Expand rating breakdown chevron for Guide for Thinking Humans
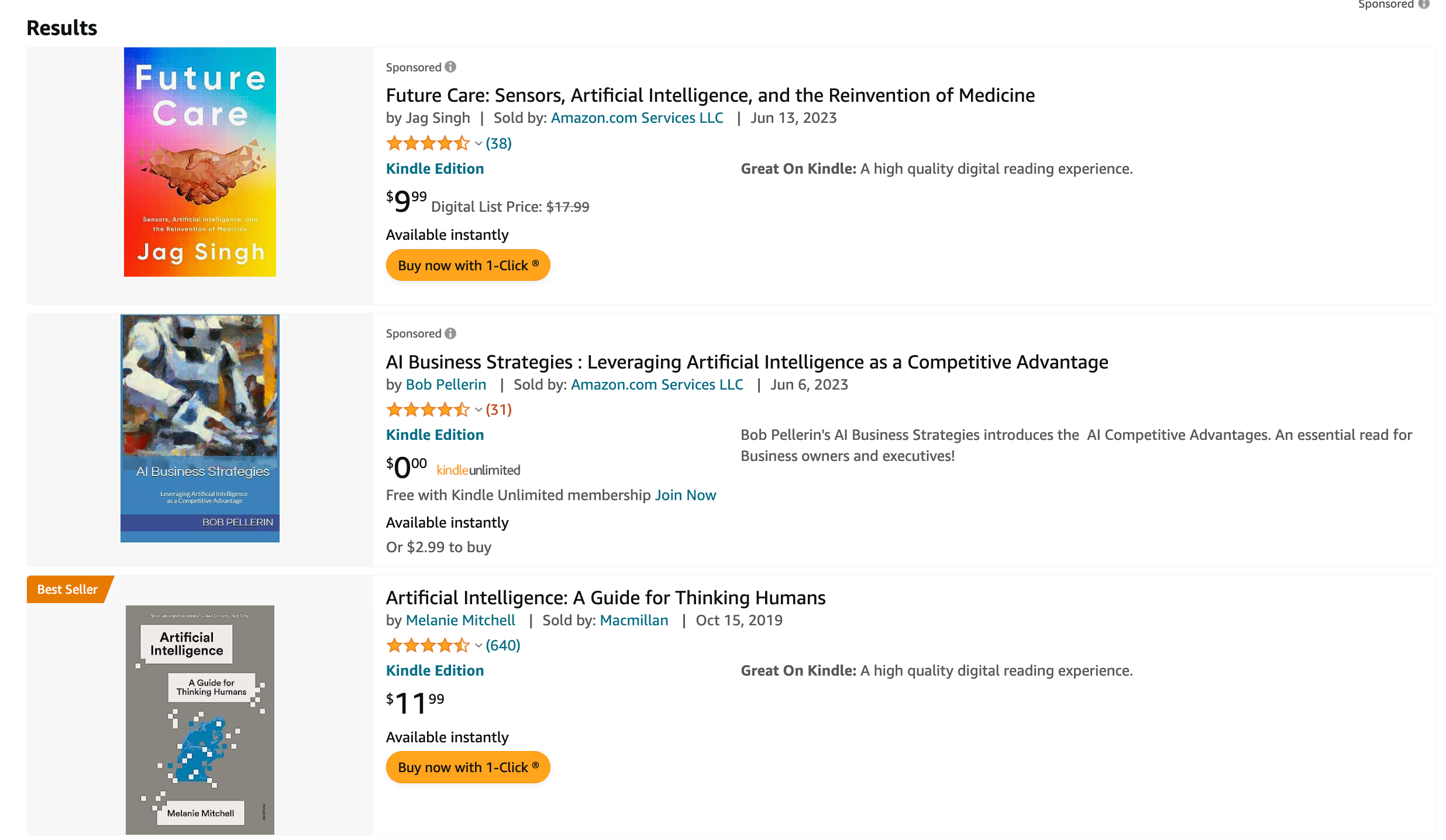This screenshot has width=1446, height=840. pyautogui.click(x=478, y=646)
